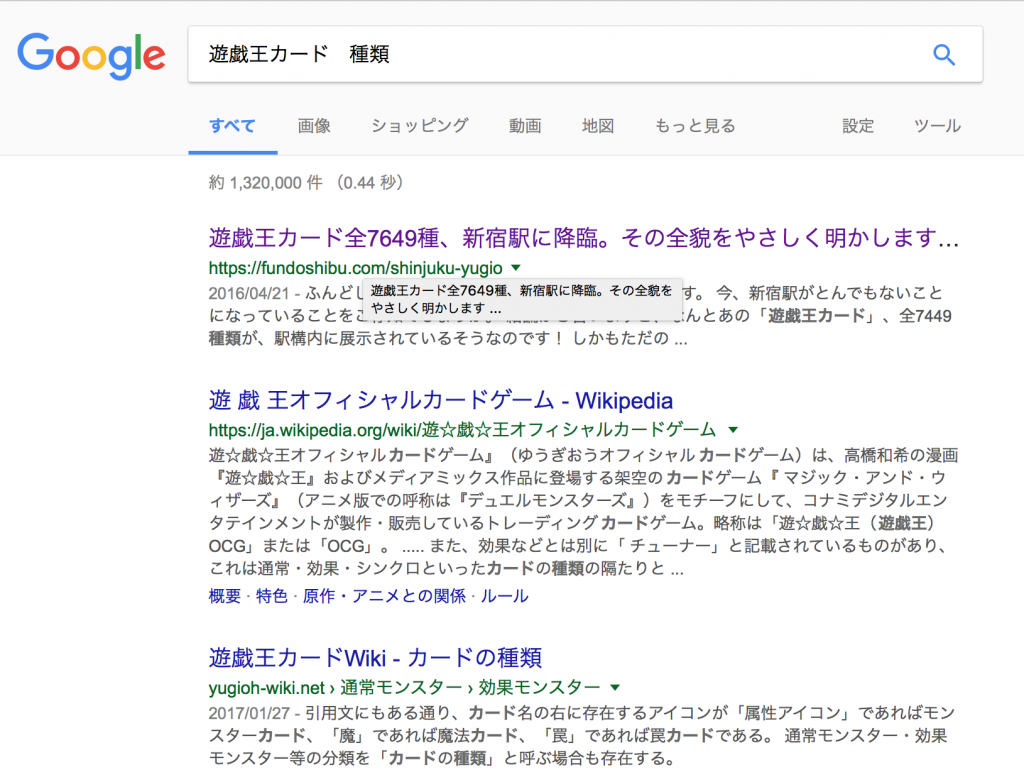Switch to the 動画 tab
1024x782 pixels.
pyautogui.click(x=525, y=125)
